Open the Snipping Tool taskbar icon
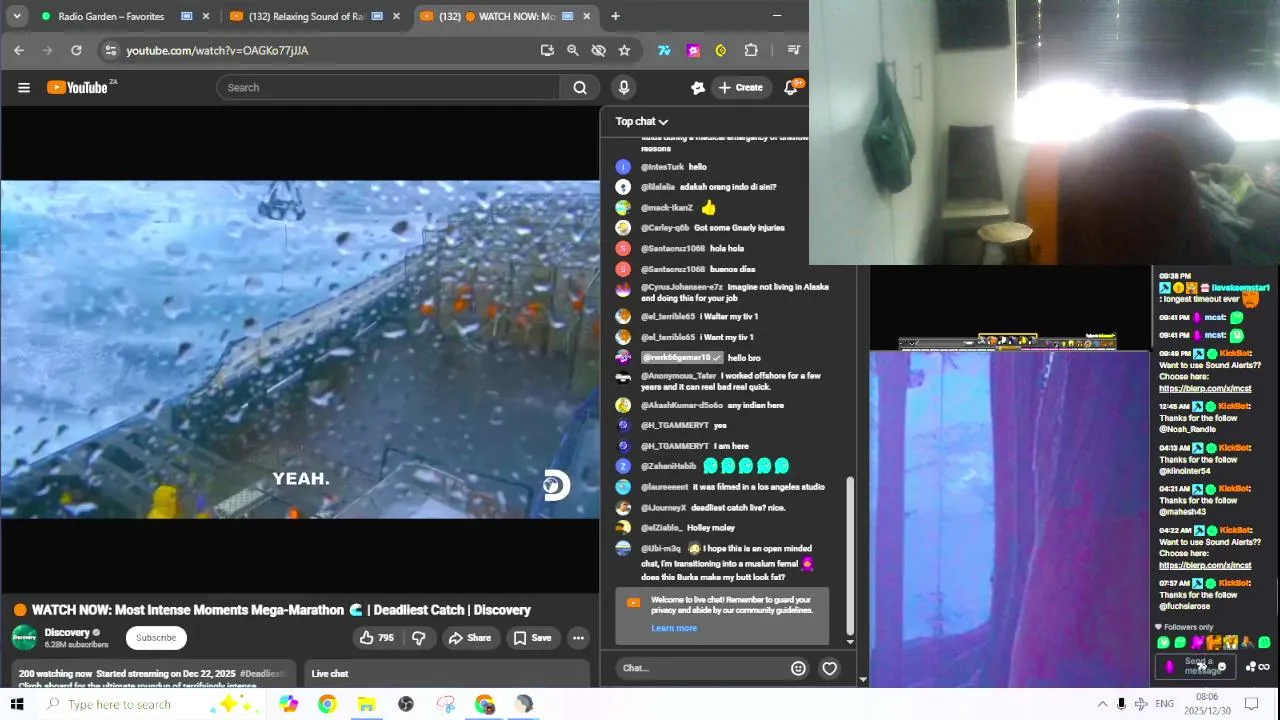Screen dimensions: 1280x720 pyautogui.click(x=446, y=704)
